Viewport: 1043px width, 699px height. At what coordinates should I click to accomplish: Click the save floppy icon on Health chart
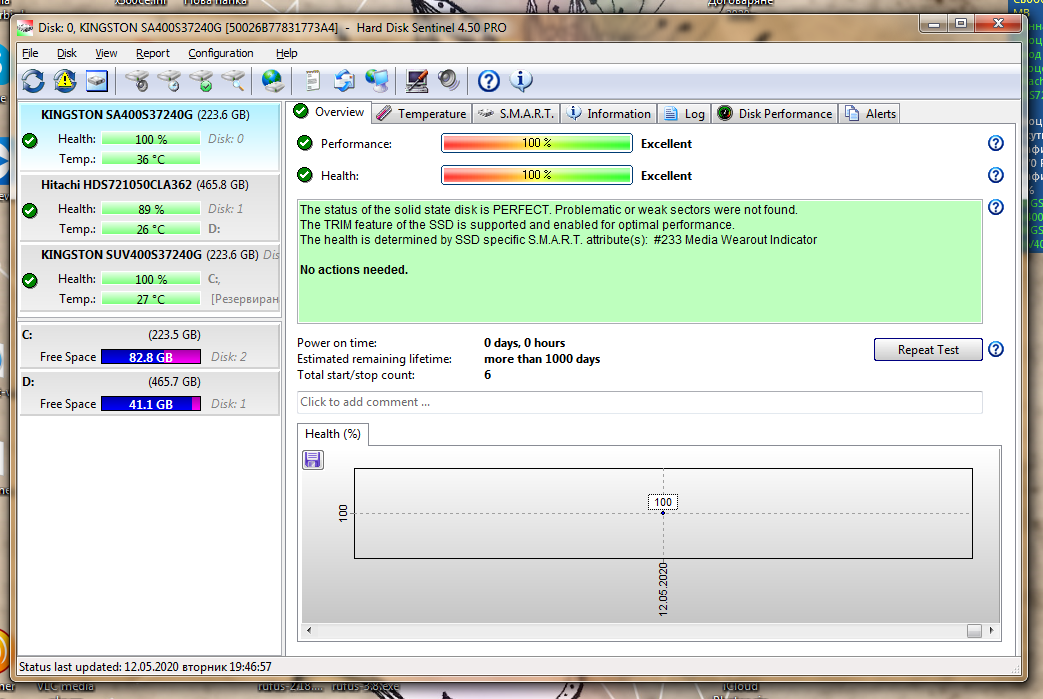pyautogui.click(x=313, y=460)
